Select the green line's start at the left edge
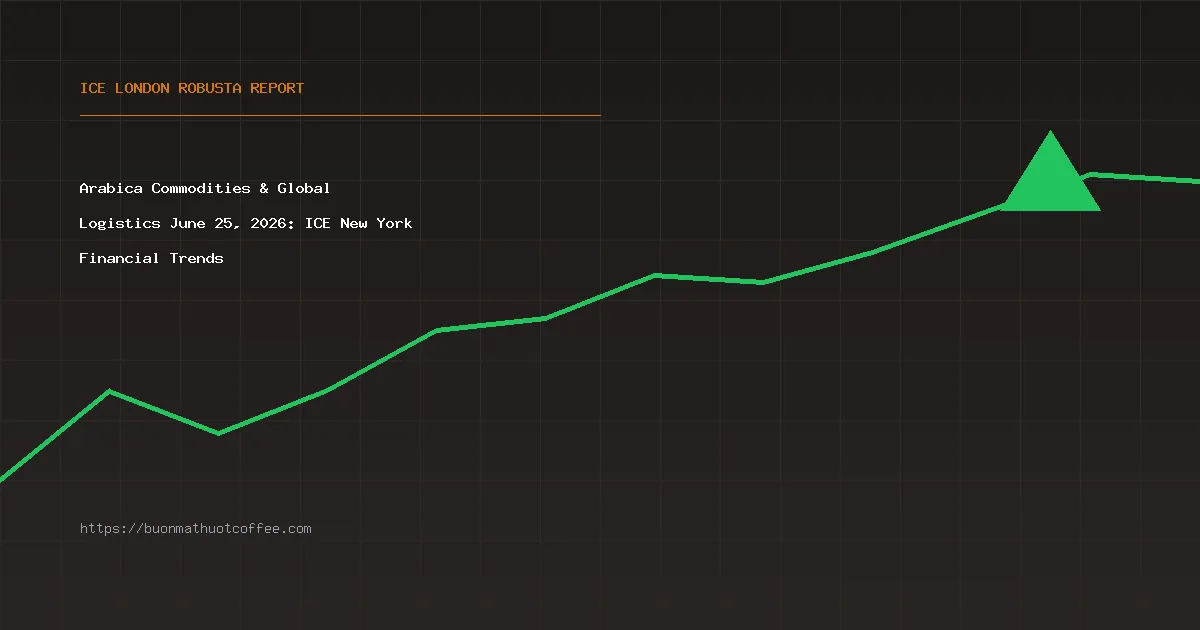This screenshot has width=1200, height=630. pos(3,478)
